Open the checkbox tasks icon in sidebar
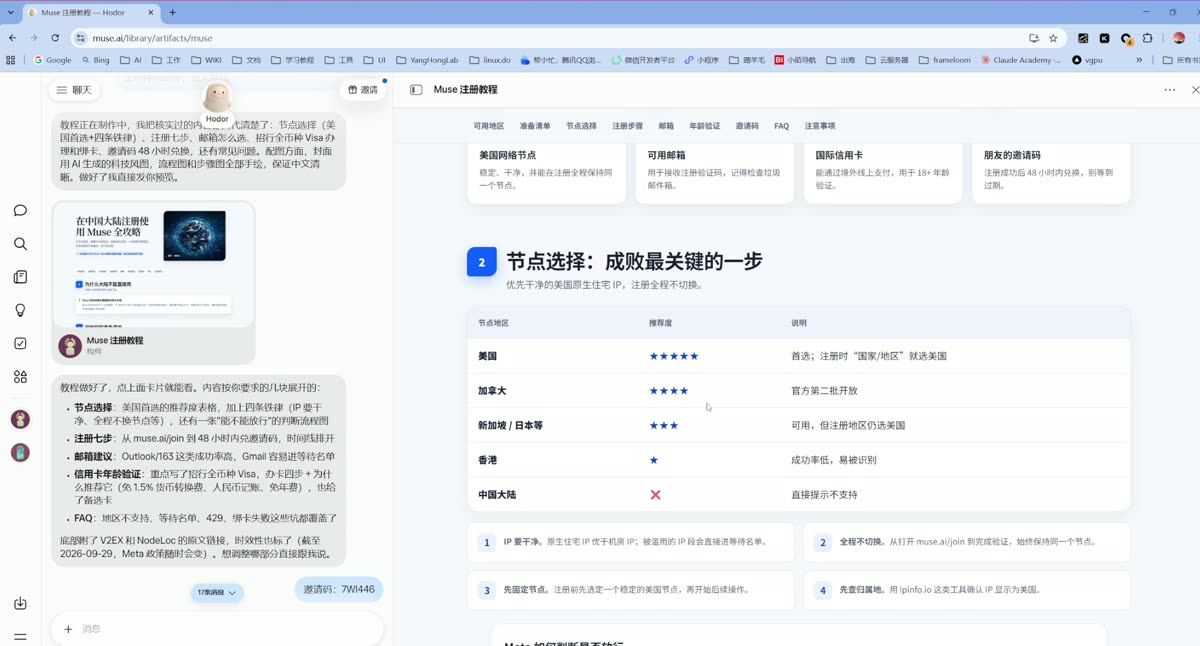Image resolution: width=1200 pixels, height=646 pixels. 20,343
